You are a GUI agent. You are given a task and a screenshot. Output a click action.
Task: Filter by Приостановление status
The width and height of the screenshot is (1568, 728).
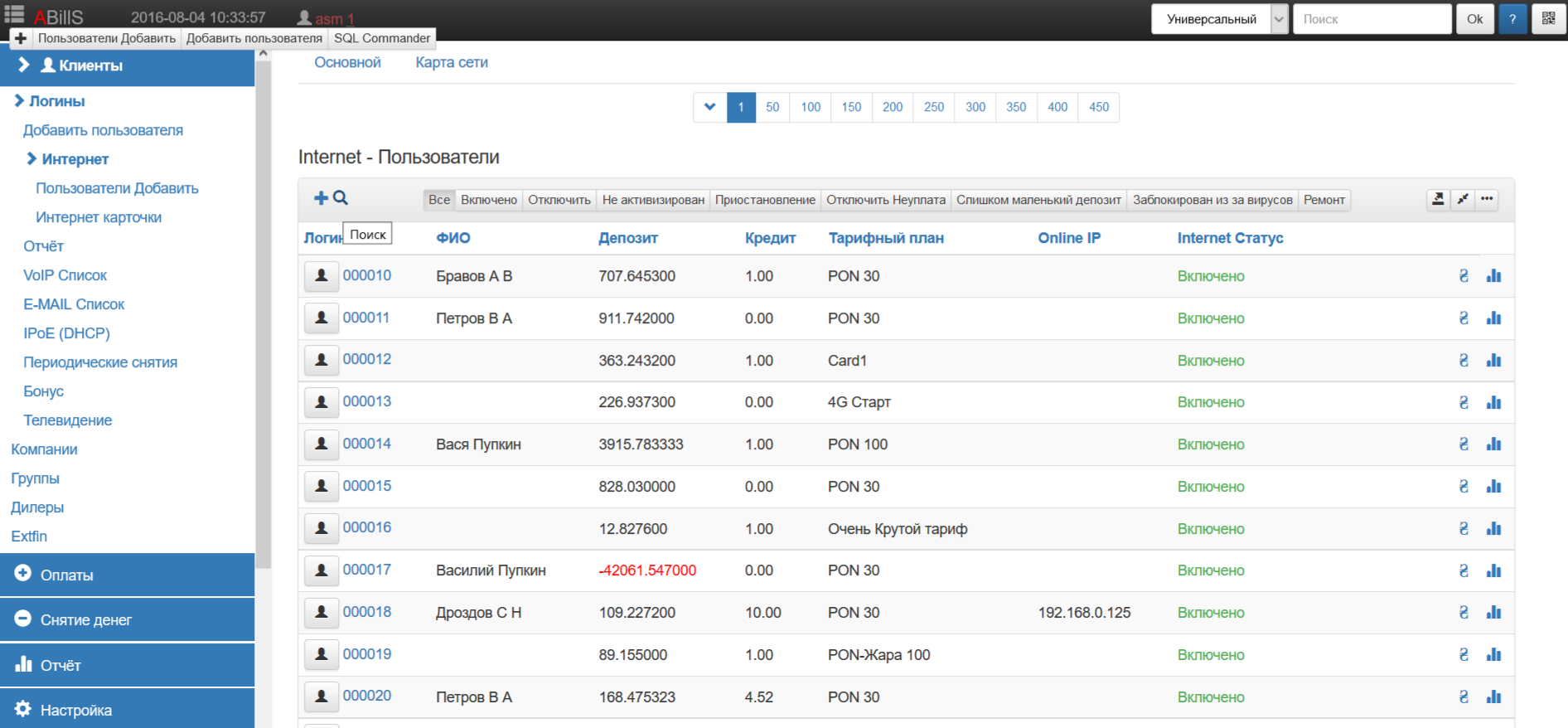(x=765, y=200)
